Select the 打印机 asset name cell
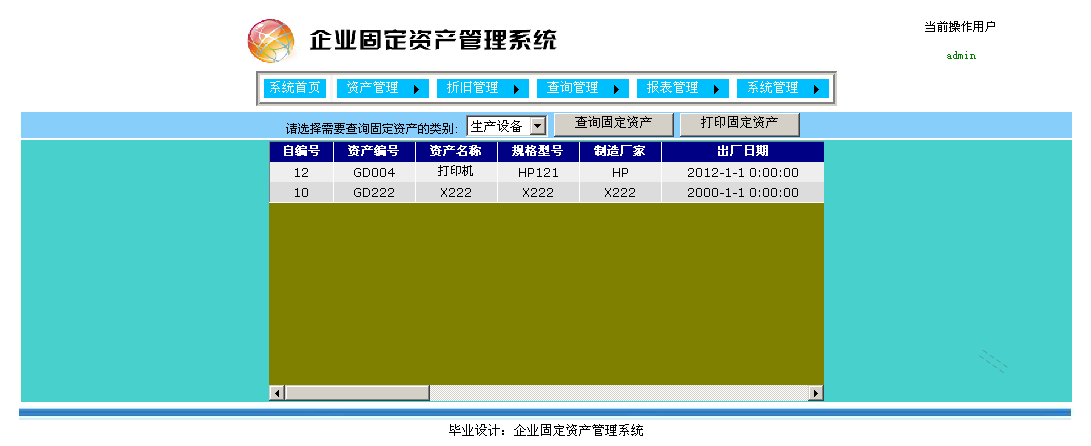This screenshot has width=1091, height=446. [x=456, y=173]
